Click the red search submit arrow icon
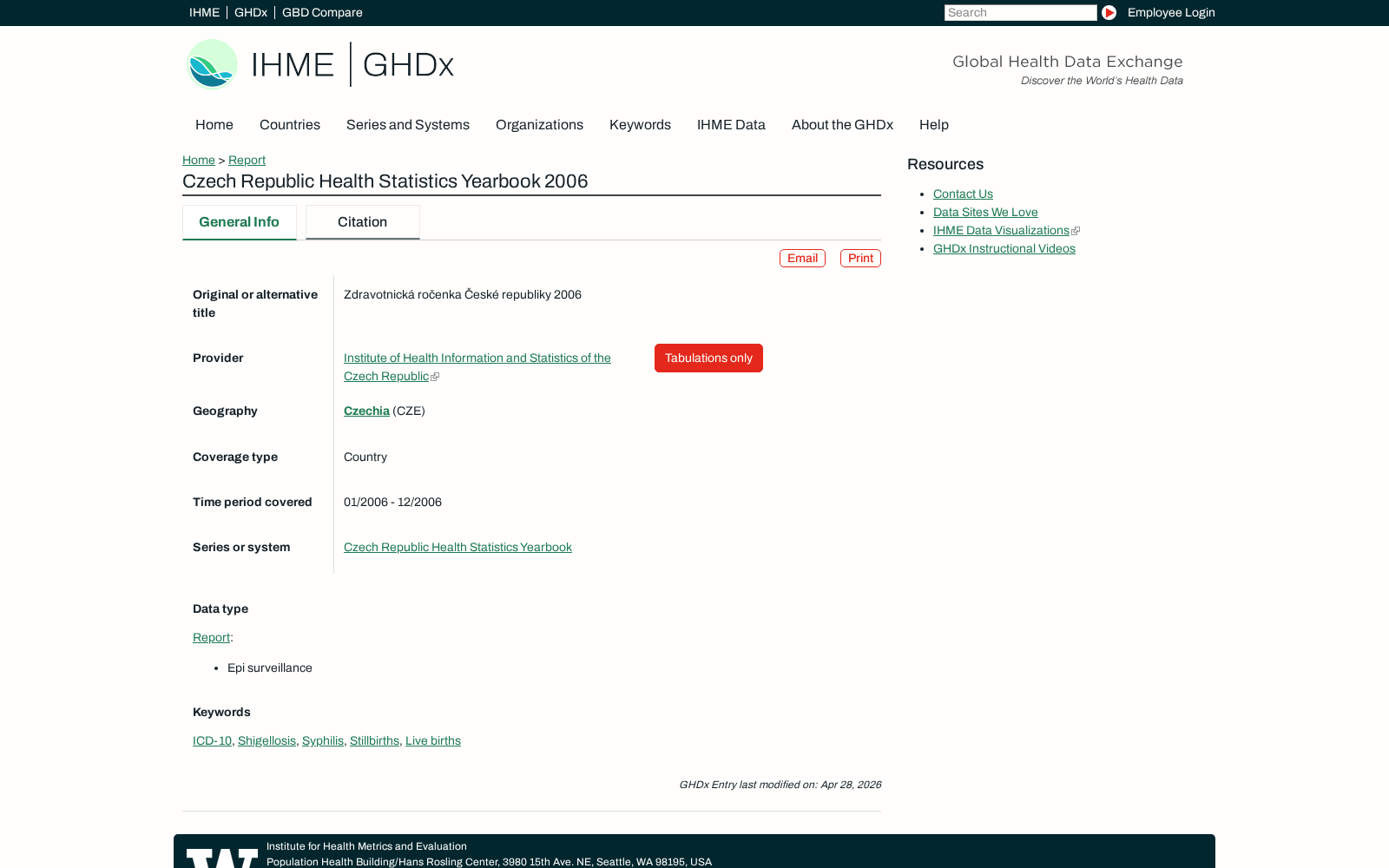Screen dimensions: 1389x868 (1109, 12)
